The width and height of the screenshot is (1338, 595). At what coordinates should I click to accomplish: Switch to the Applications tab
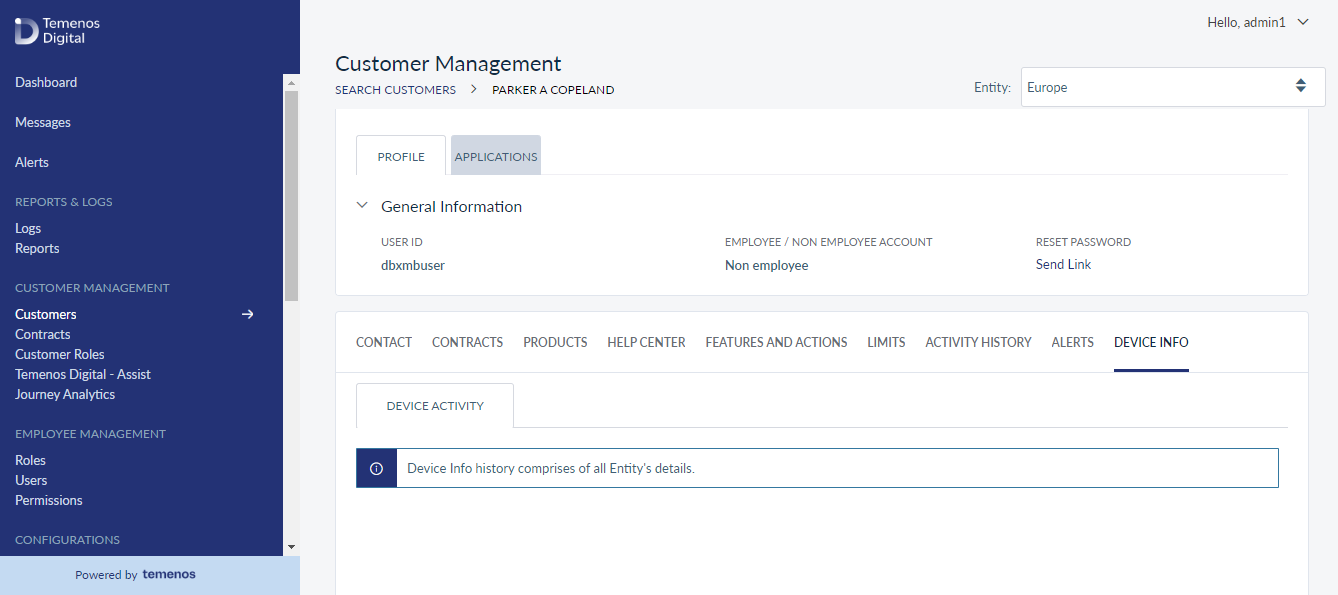pos(496,156)
